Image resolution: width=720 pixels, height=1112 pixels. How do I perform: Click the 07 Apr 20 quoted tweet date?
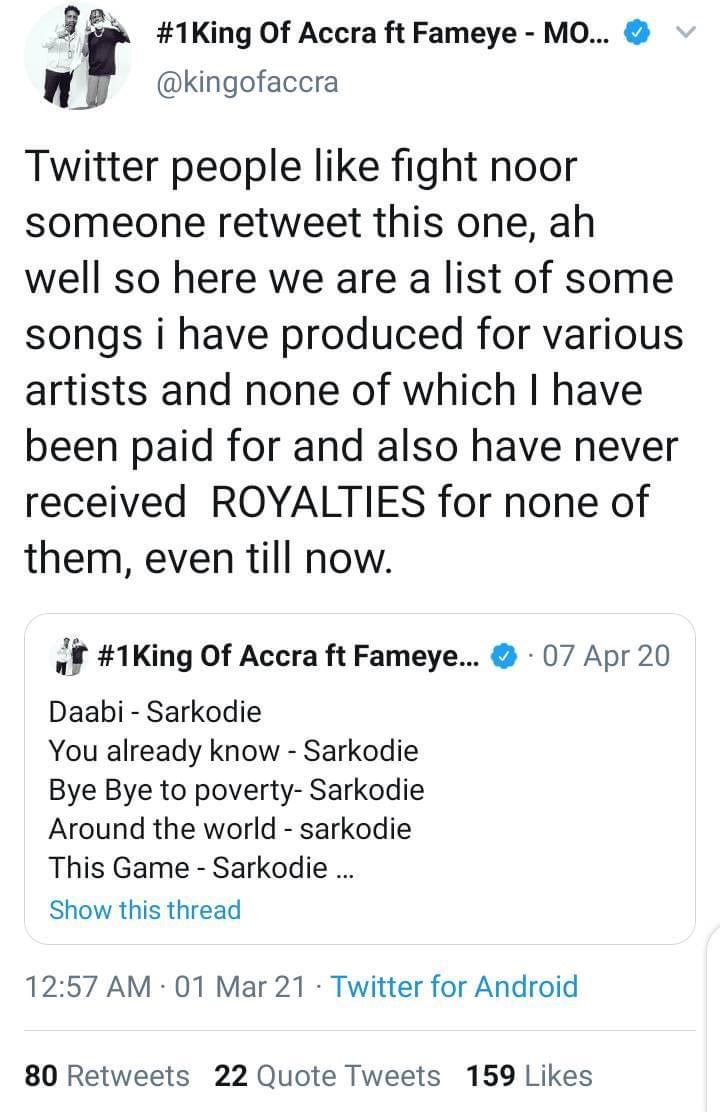pyautogui.click(x=605, y=656)
